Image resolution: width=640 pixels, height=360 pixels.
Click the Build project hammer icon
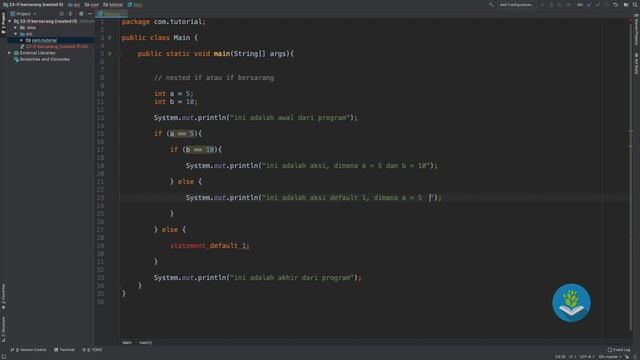[491, 4]
